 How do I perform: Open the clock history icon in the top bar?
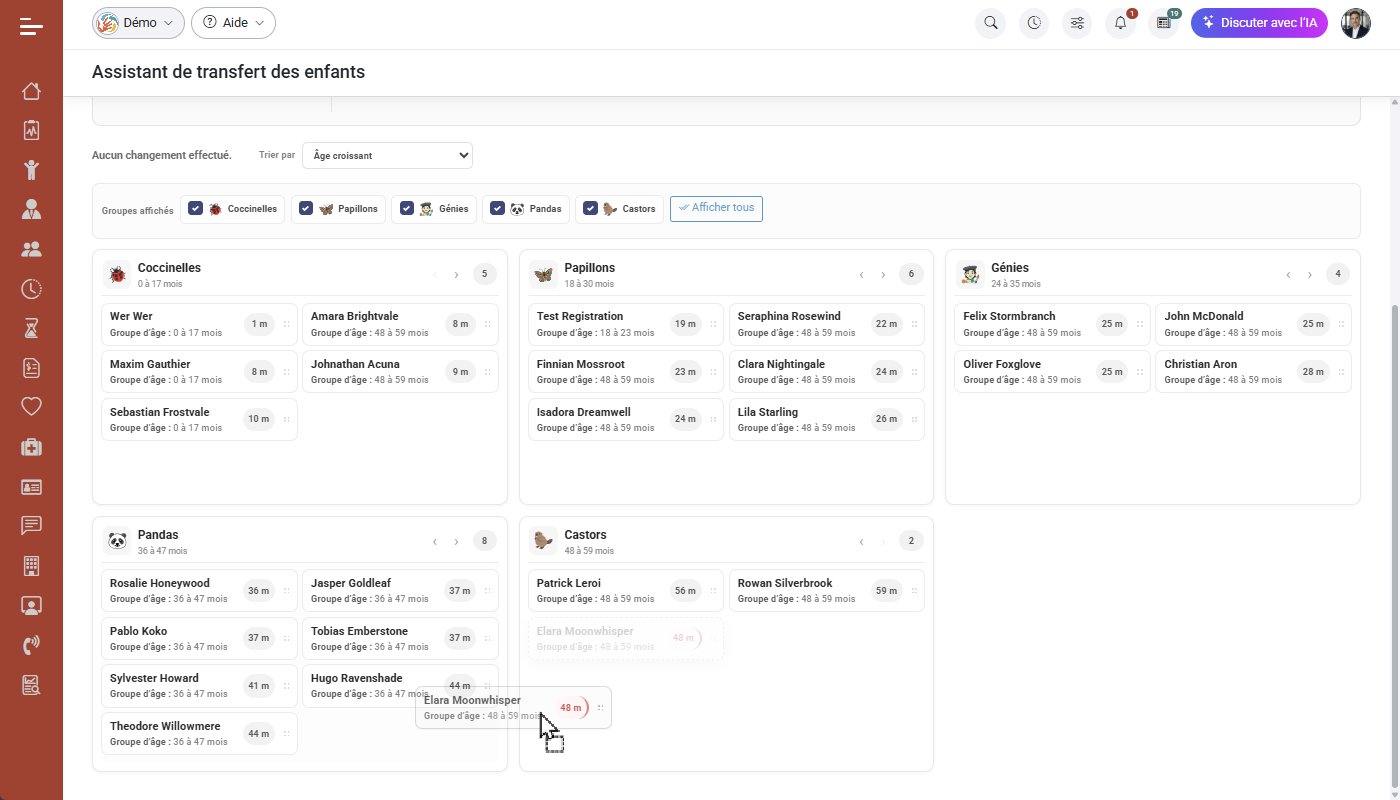1034,23
